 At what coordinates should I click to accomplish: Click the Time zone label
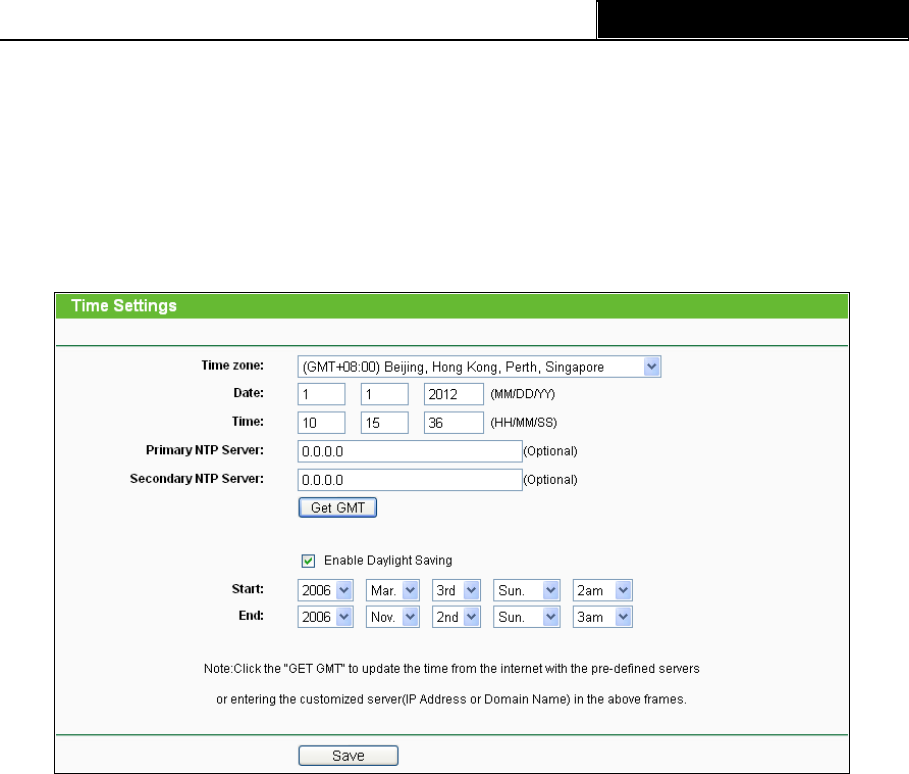232,365
